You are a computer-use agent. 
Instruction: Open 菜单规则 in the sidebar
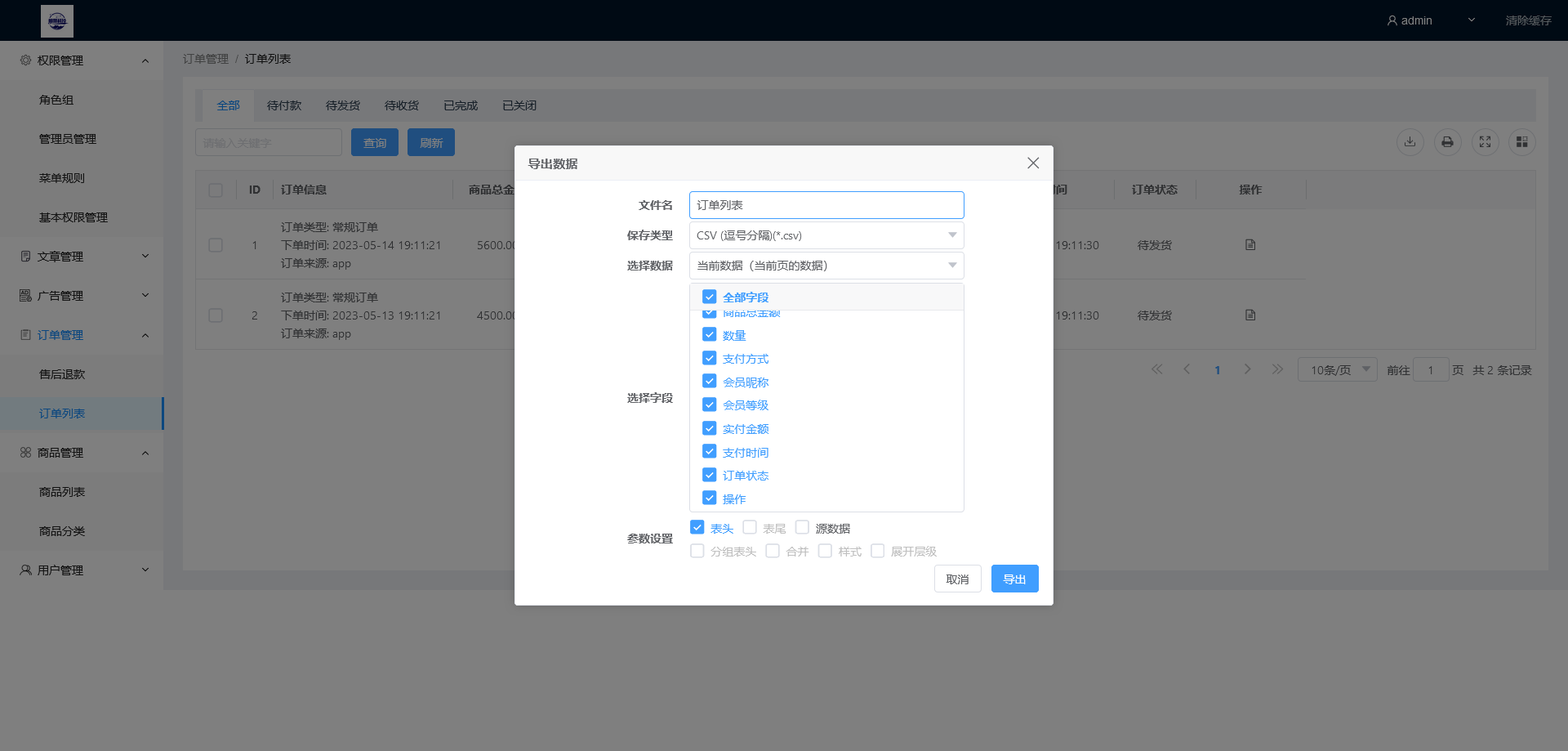[x=82, y=178]
